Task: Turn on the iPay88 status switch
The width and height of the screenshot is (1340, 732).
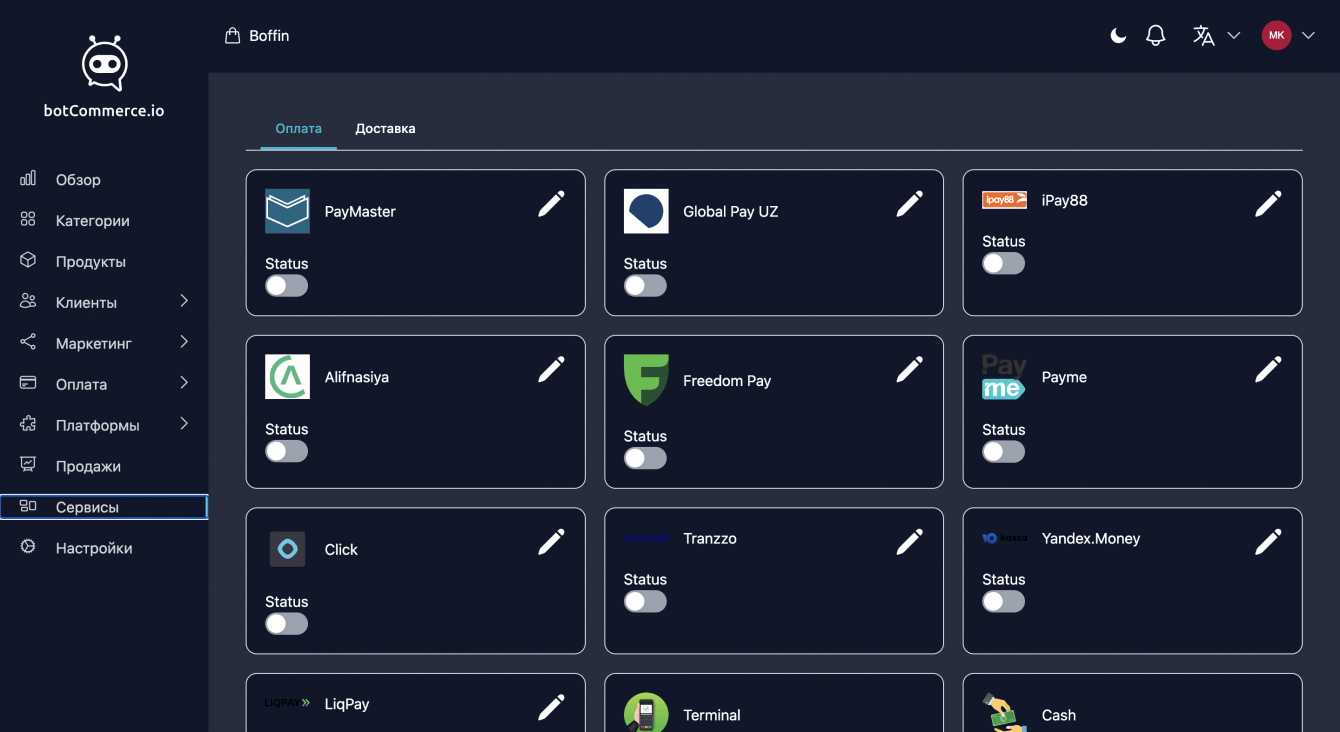Action: tap(1004, 263)
